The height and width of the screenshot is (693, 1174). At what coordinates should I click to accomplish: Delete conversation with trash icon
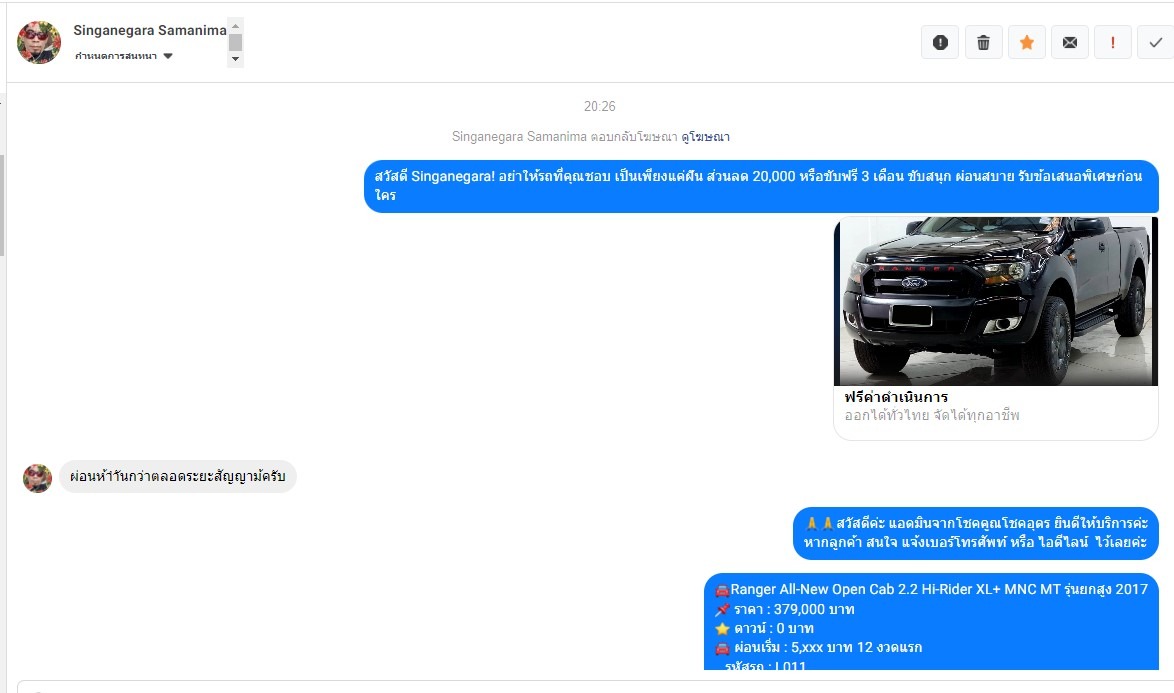(x=983, y=42)
